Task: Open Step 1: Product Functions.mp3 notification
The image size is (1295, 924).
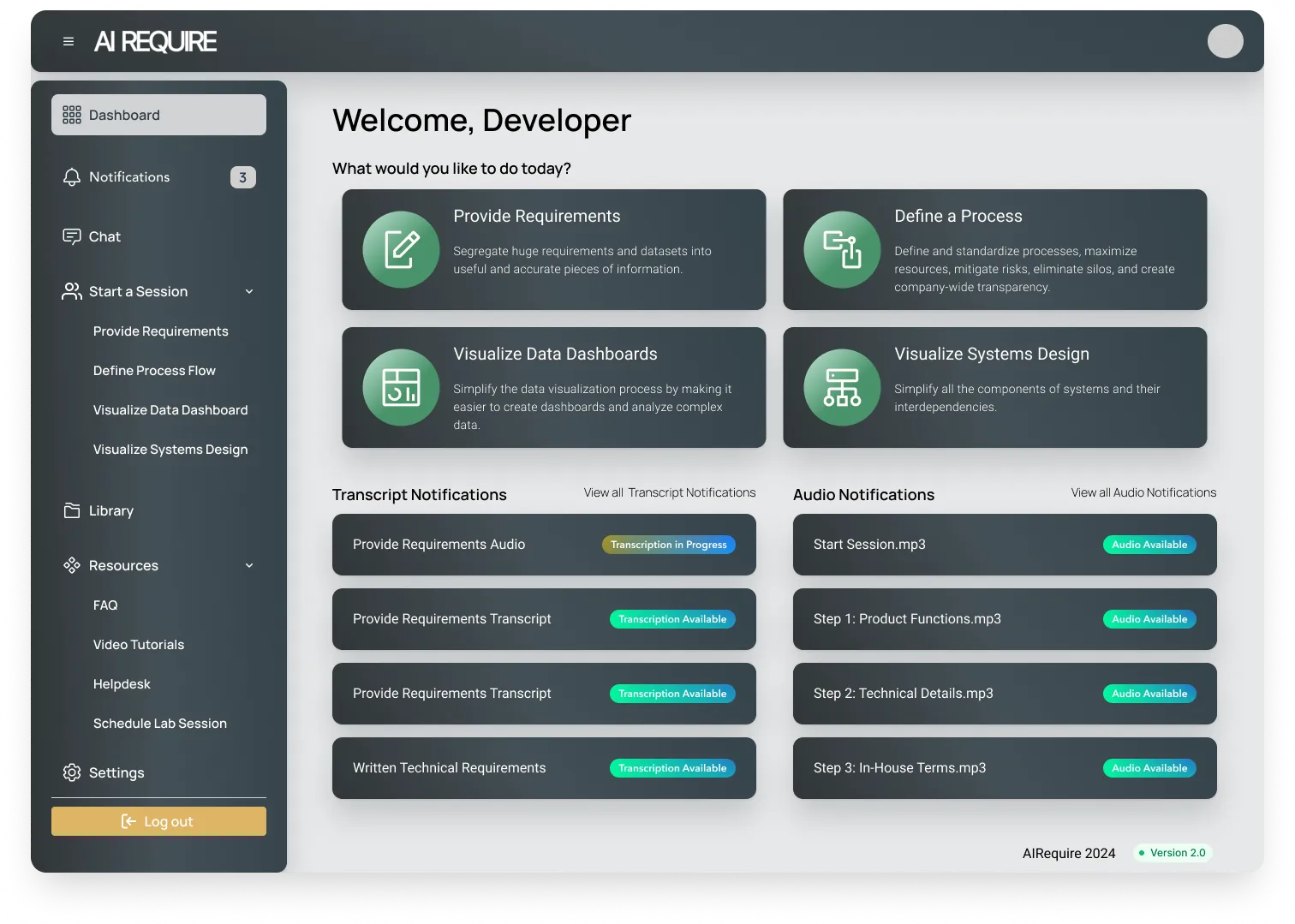Action: pyautogui.click(x=1005, y=619)
